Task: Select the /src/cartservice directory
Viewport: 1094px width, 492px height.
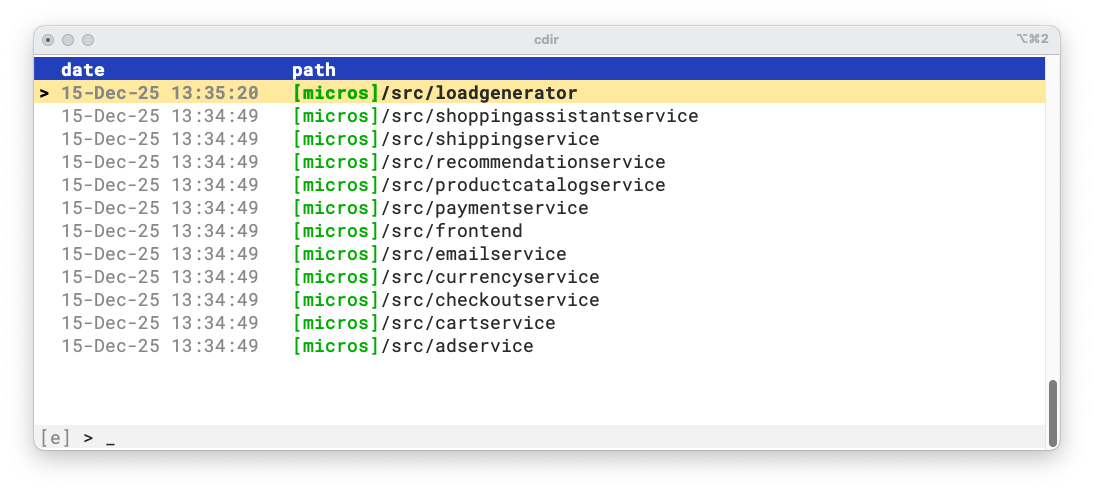Action: pyautogui.click(x=468, y=323)
